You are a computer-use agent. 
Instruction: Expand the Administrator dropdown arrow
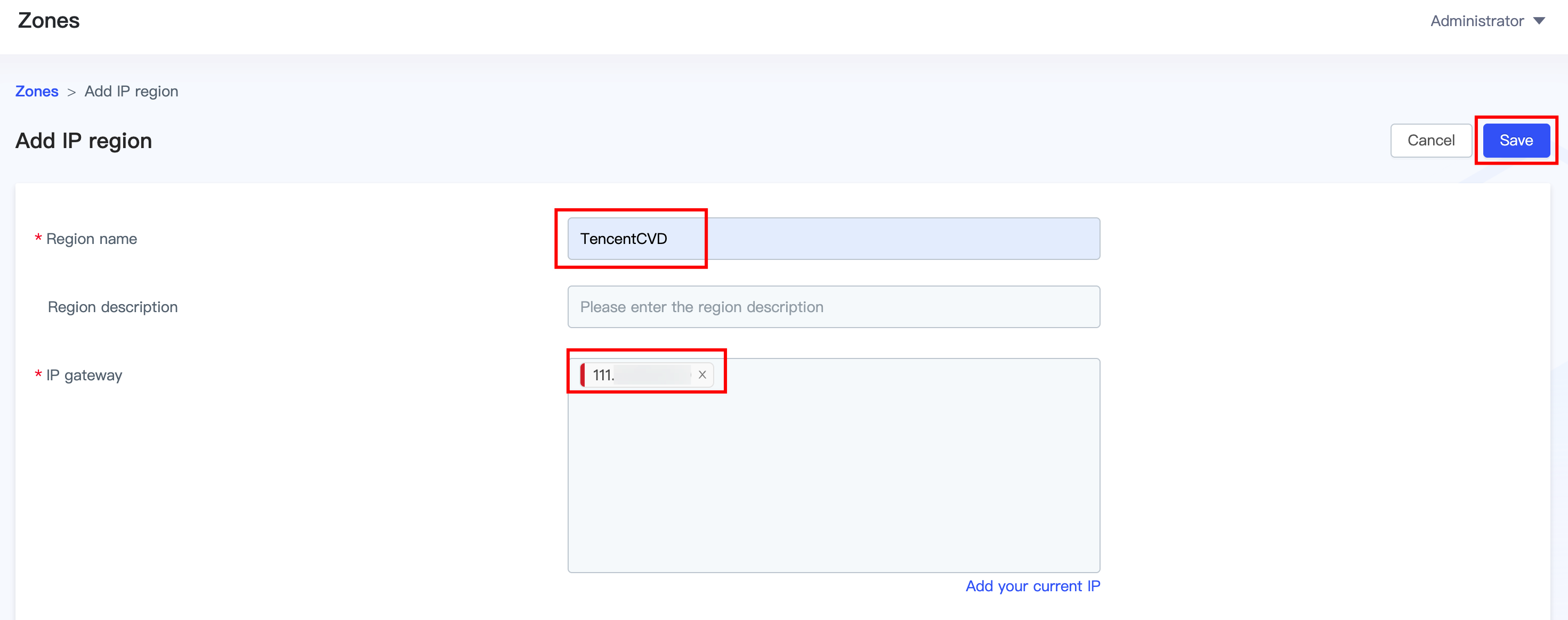[x=1539, y=21]
